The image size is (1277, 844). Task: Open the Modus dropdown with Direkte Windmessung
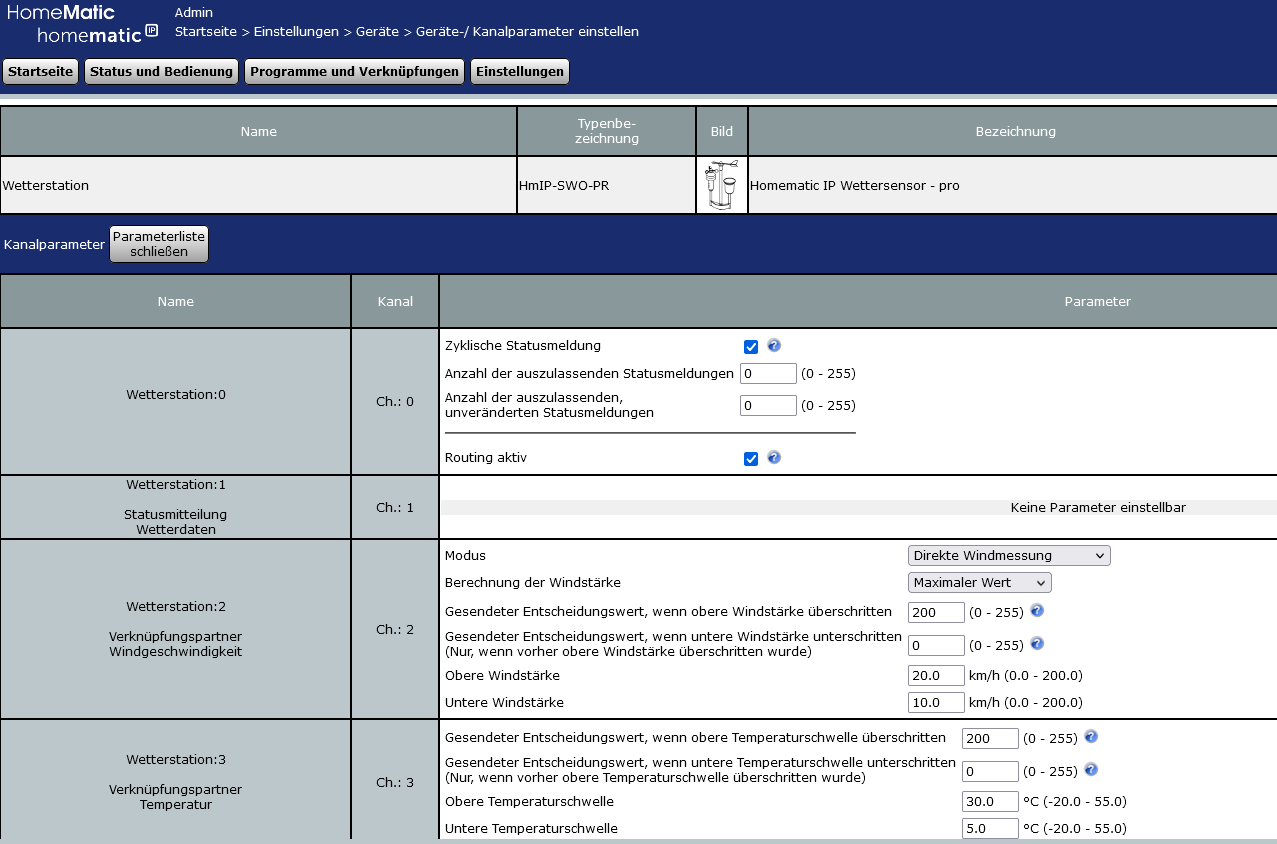point(1009,555)
